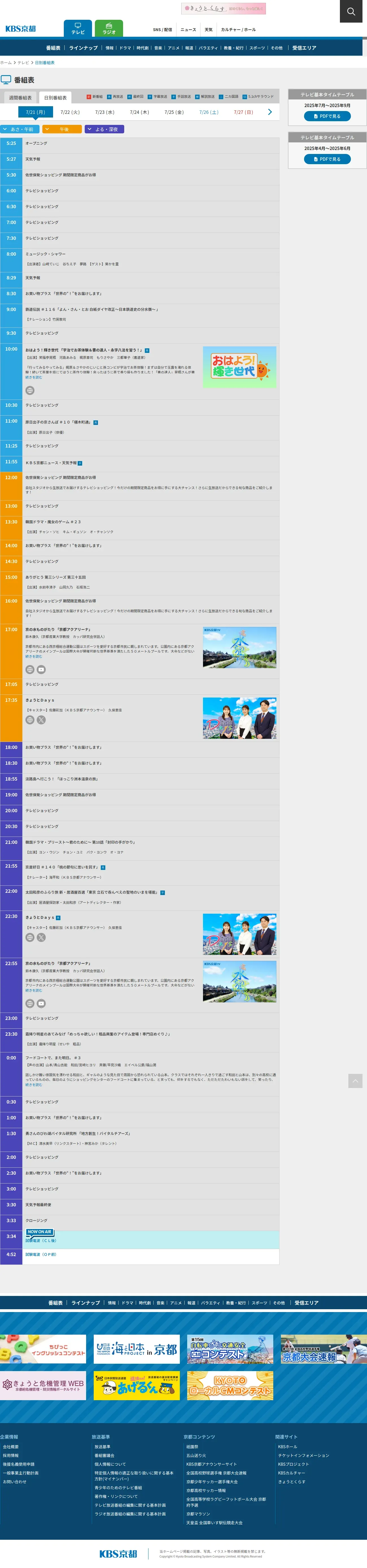
Task: Open the globe icon in the 22:55 京の水ものがたり row
Action: click(30, 1004)
